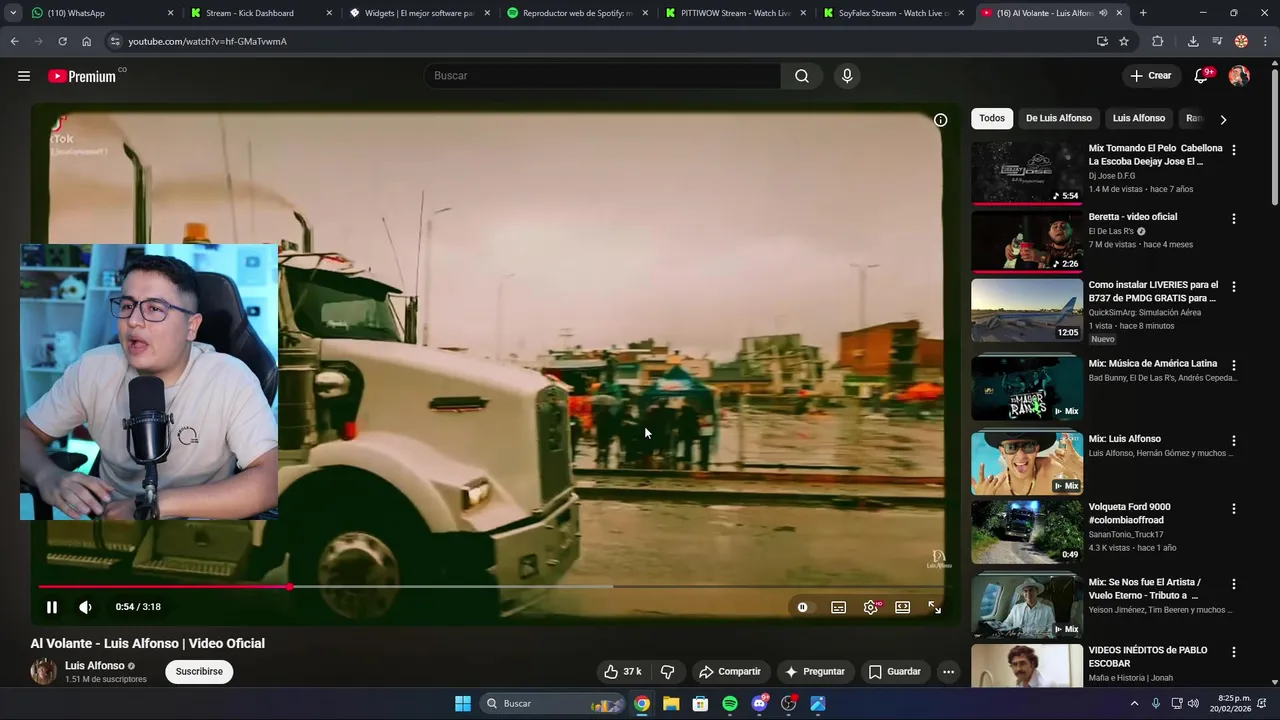Open Volqueta Ford 9000 video title
Viewport: 1280px width, 720px height.
click(1130, 513)
